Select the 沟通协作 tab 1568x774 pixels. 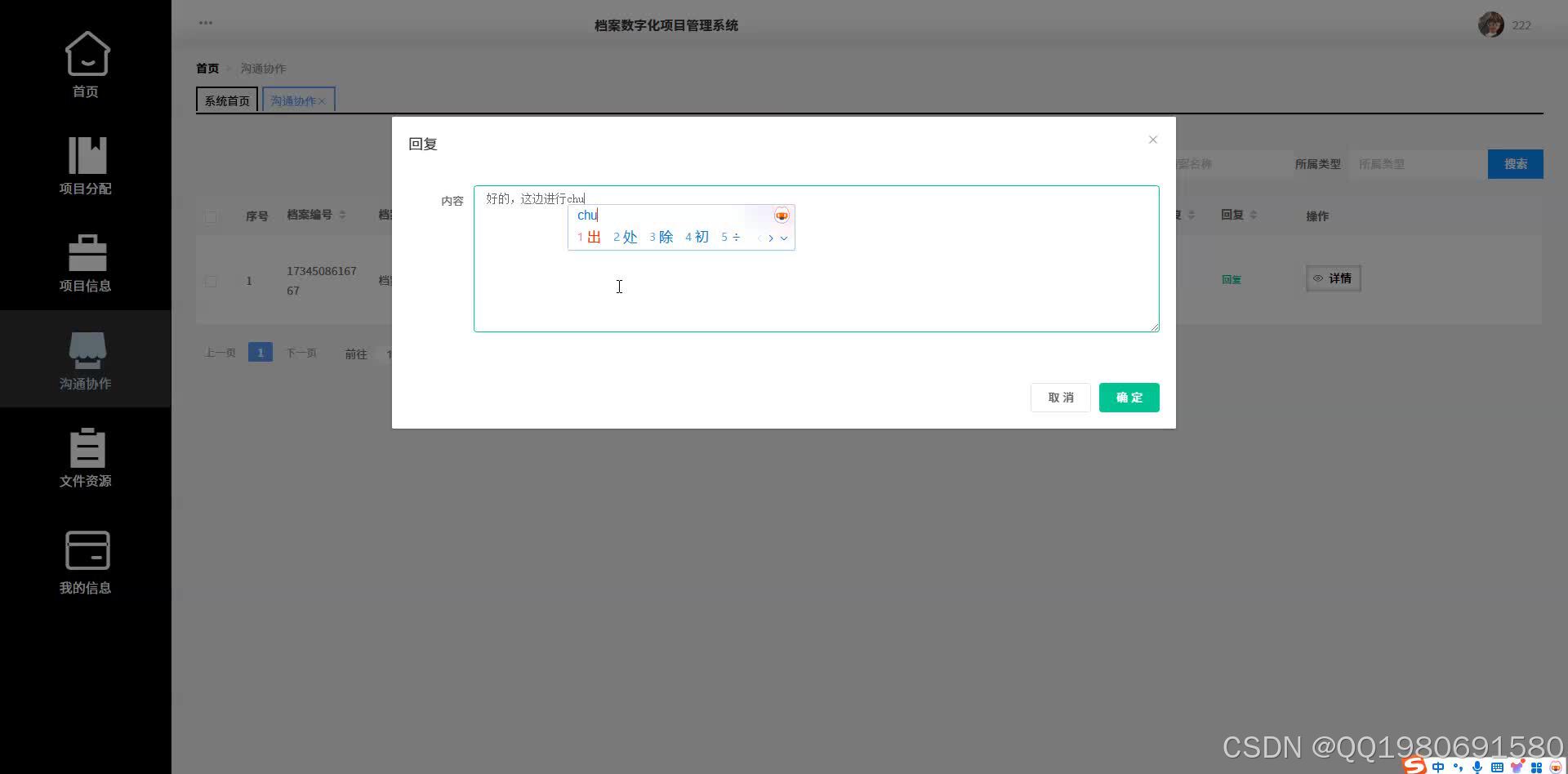(x=294, y=100)
